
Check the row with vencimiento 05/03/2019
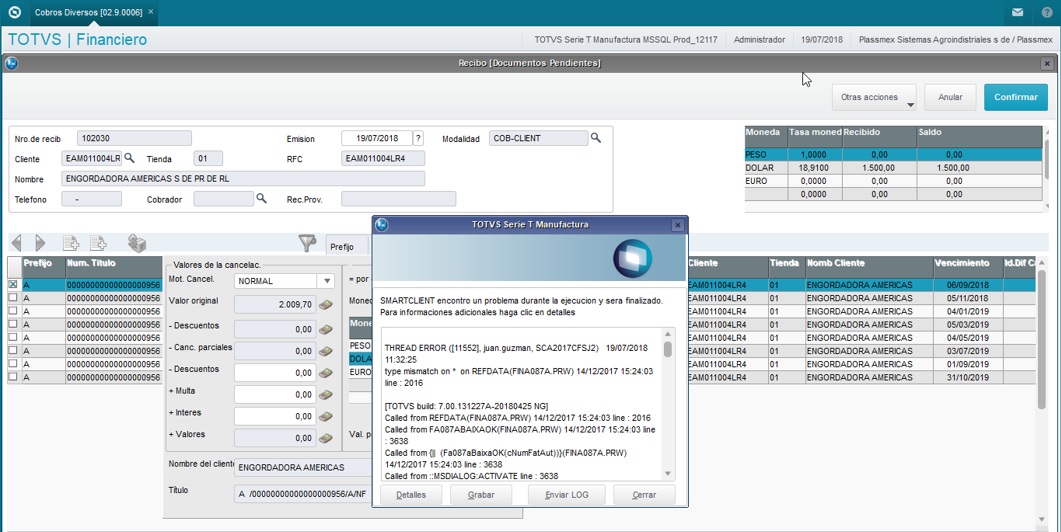coord(13,324)
